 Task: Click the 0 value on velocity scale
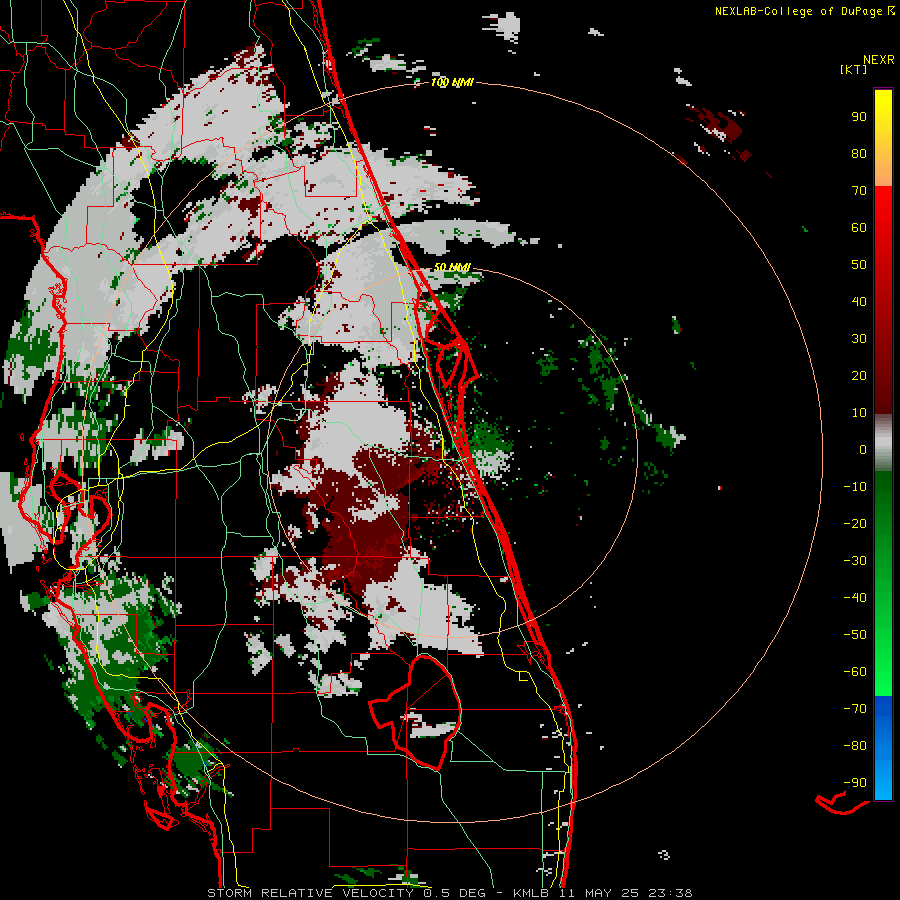click(x=863, y=450)
